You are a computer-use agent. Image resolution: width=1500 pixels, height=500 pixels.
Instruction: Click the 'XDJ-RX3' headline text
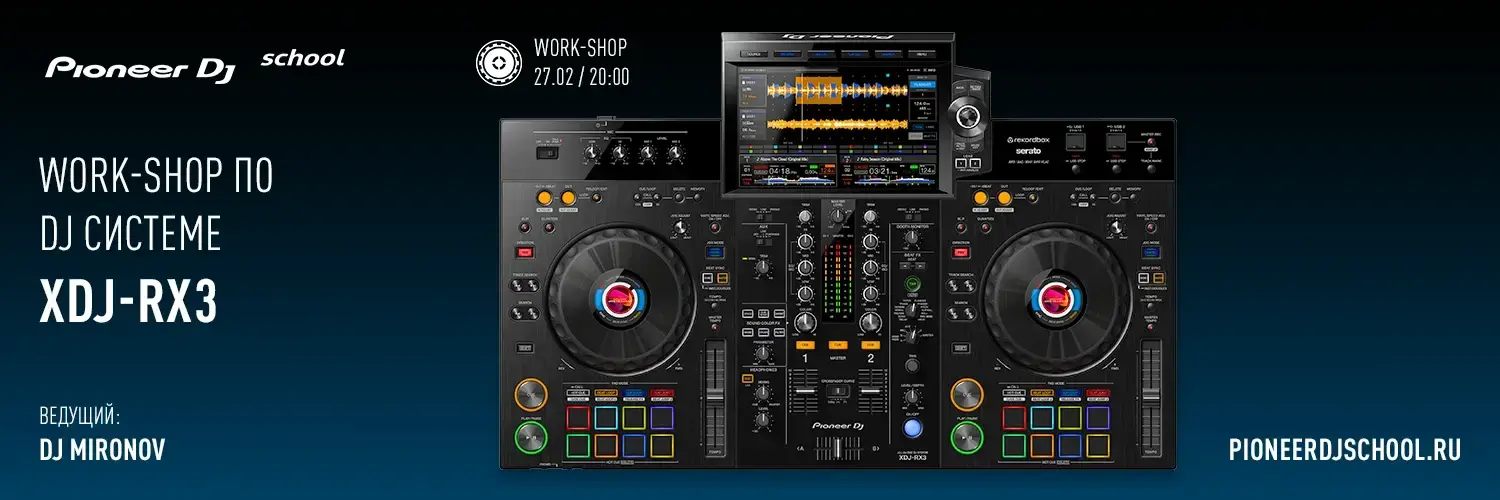point(127,300)
